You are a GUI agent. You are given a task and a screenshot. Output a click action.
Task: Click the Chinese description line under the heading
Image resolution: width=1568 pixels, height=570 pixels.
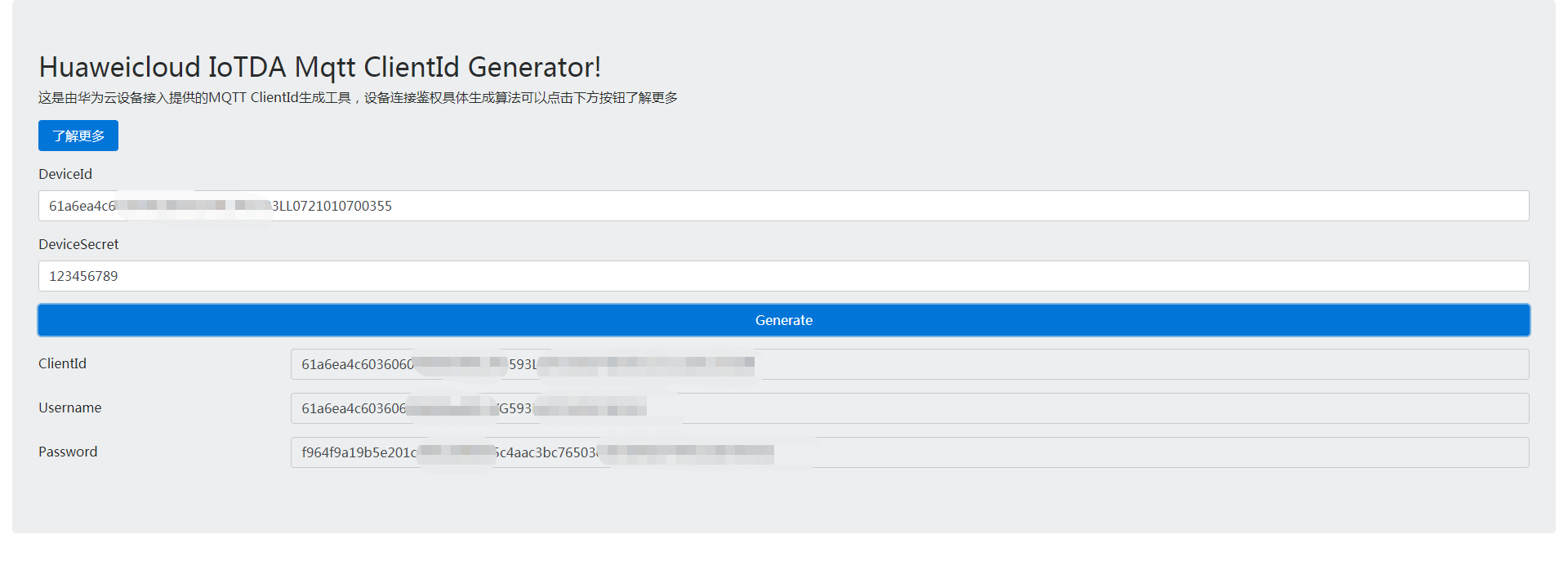coord(358,98)
